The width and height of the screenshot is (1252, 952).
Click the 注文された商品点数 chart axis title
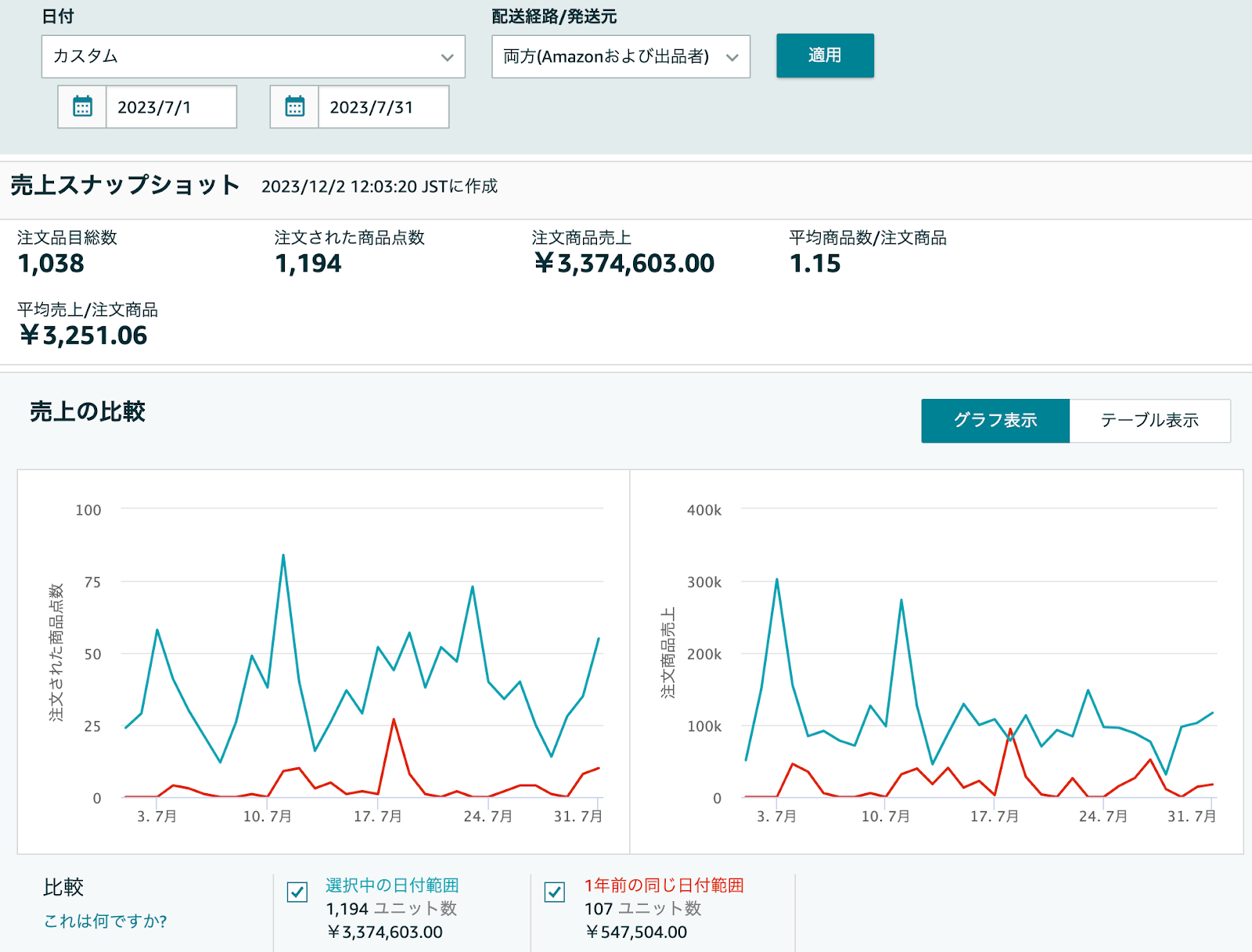coord(56,652)
